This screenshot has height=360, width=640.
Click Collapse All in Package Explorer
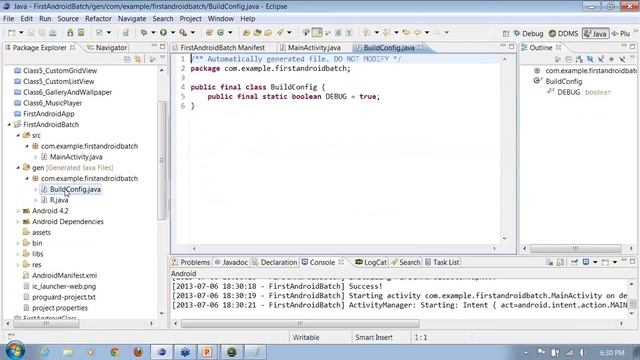127,60
